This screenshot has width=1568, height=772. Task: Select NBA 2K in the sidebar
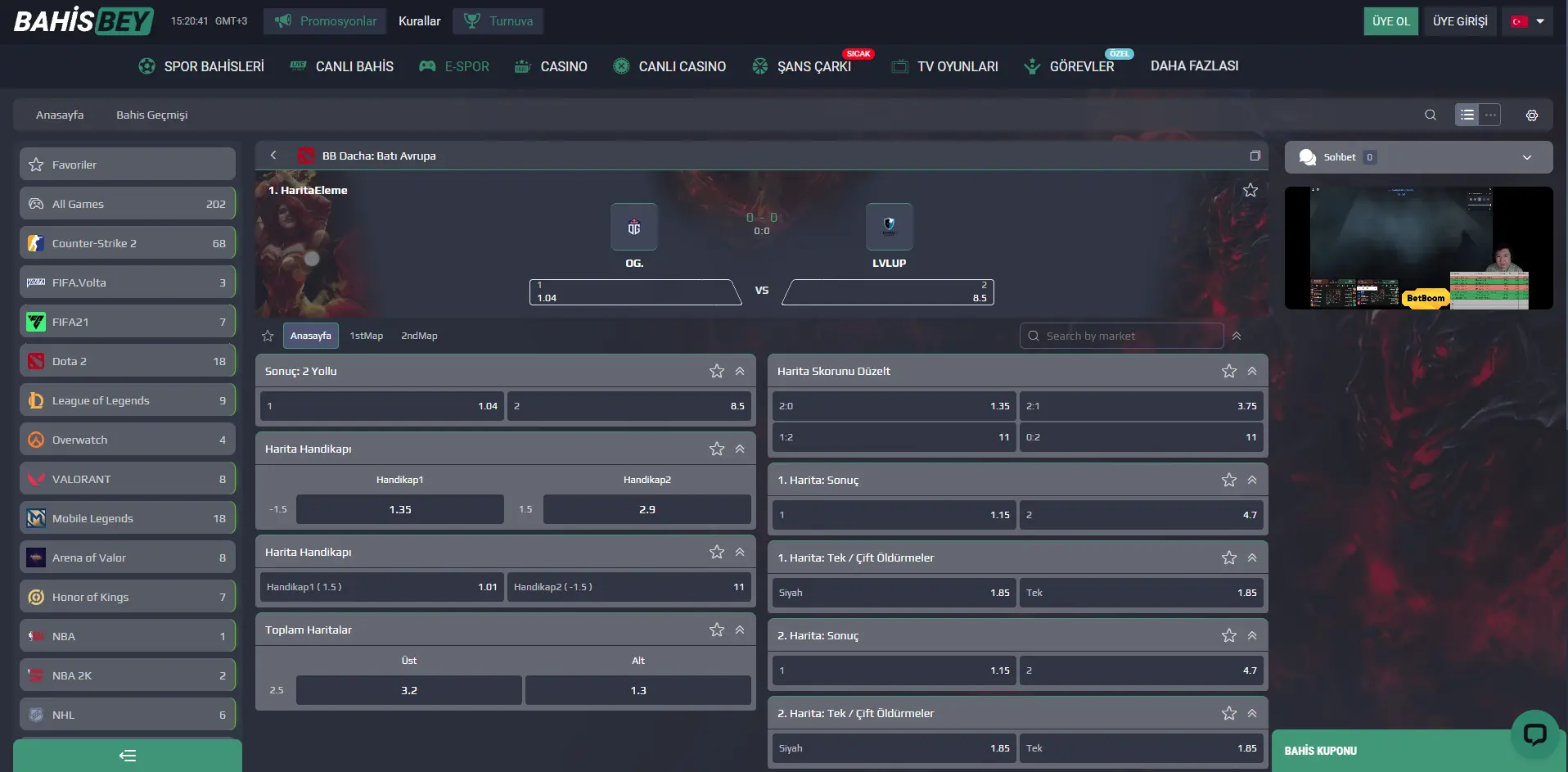128,675
